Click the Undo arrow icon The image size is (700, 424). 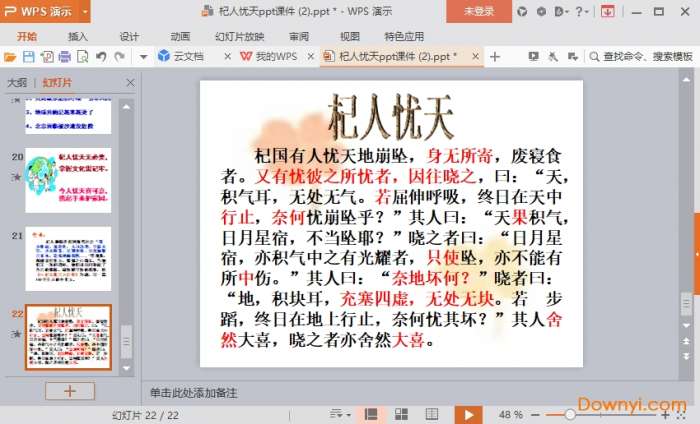pos(101,57)
